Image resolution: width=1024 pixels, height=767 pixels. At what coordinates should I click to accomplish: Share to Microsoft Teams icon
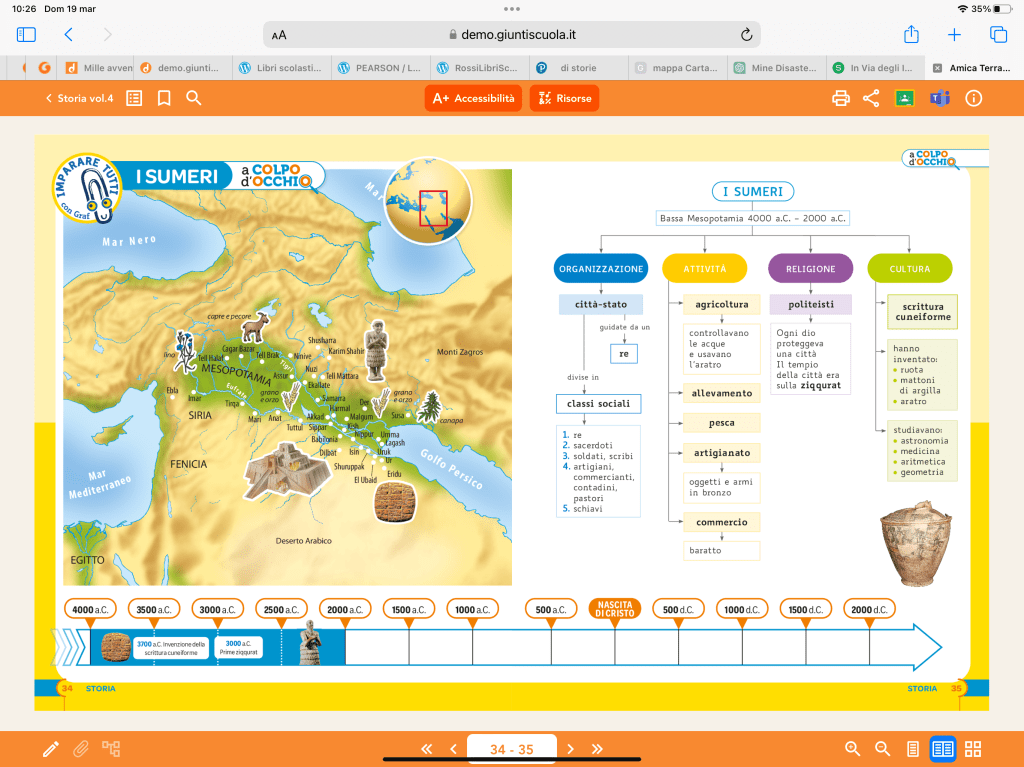click(x=939, y=98)
